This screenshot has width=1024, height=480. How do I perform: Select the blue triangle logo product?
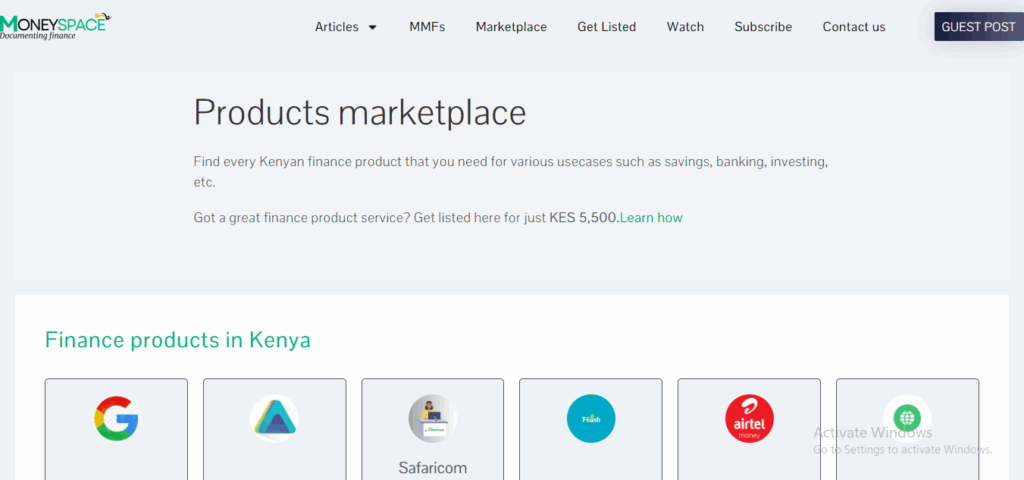coord(274,418)
